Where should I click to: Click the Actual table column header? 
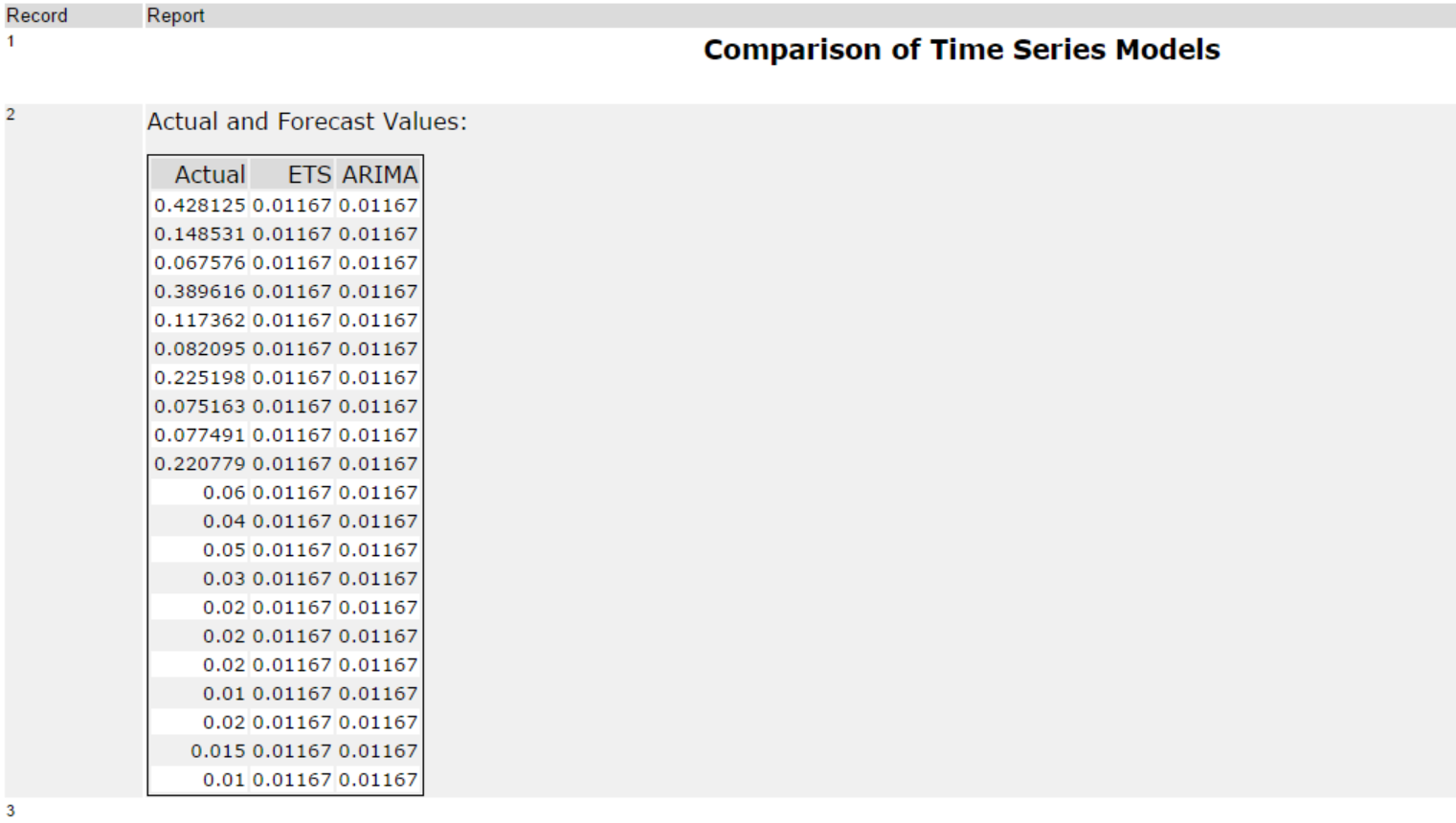(x=210, y=174)
